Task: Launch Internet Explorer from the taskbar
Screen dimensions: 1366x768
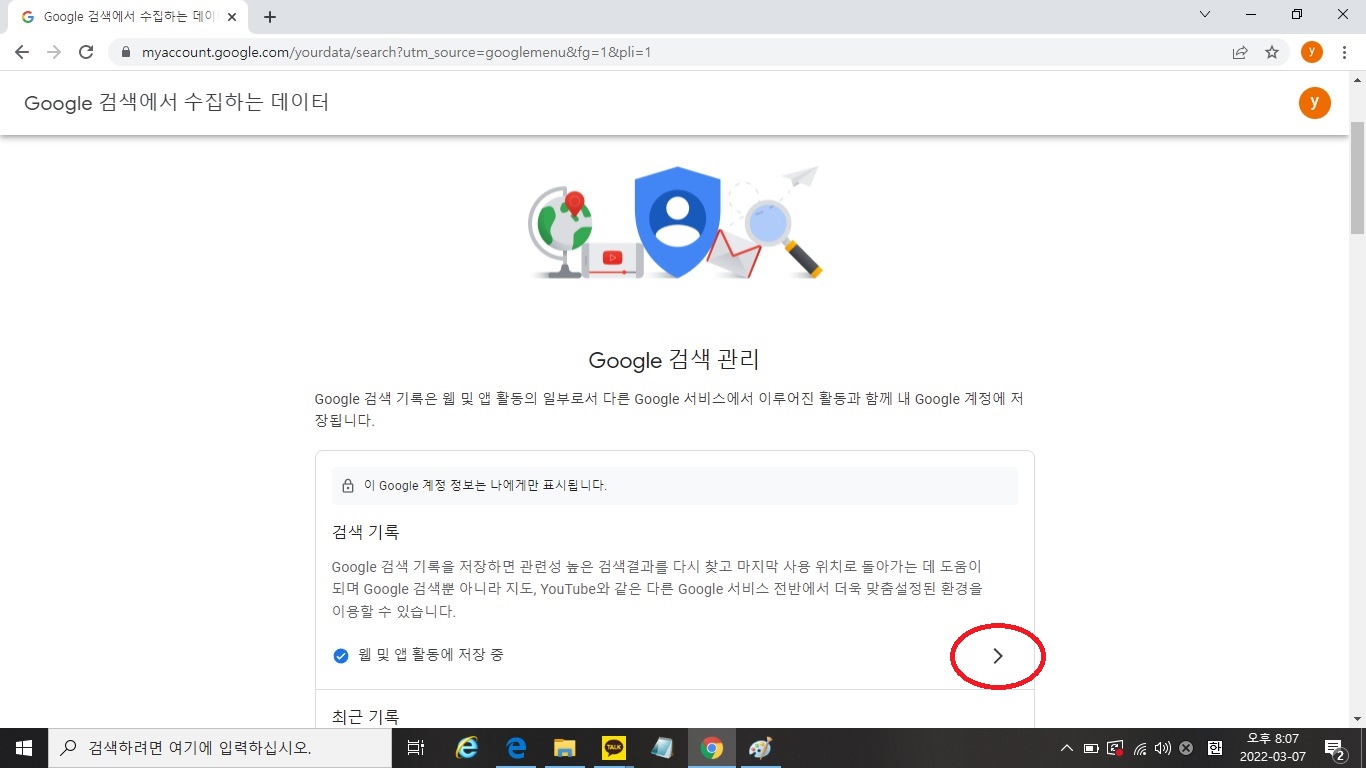Action: pyautogui.click(x=467, y=748)
